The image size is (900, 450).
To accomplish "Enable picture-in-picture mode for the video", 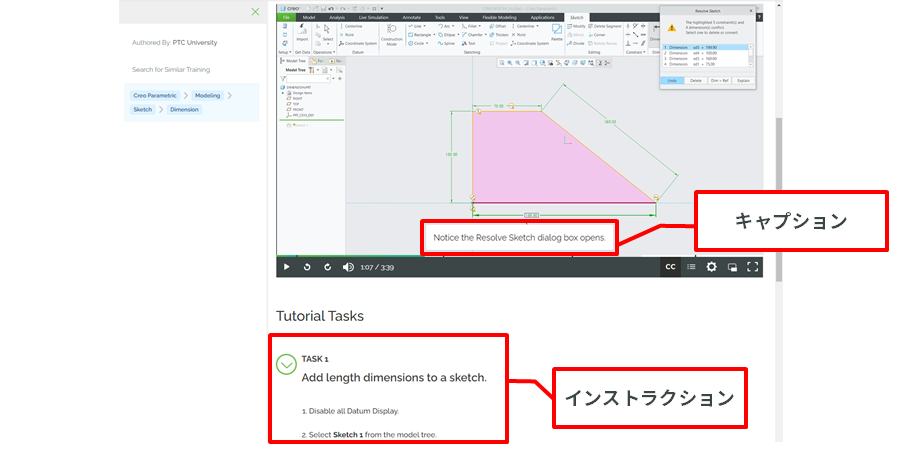I will point(733,267).
